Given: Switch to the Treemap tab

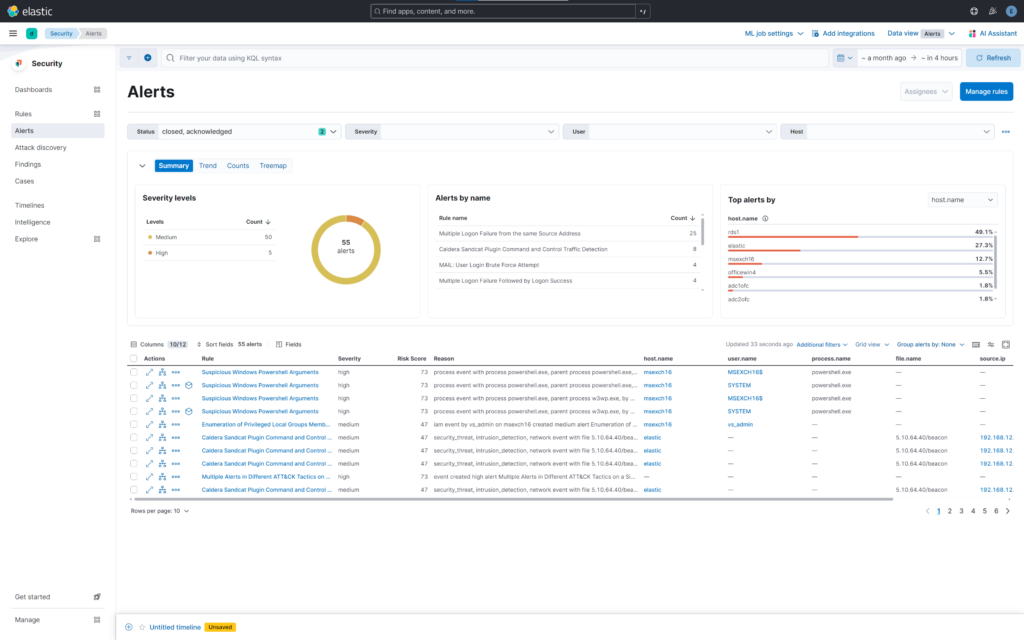Looking at the screenshot, I should tap(273, 166).
